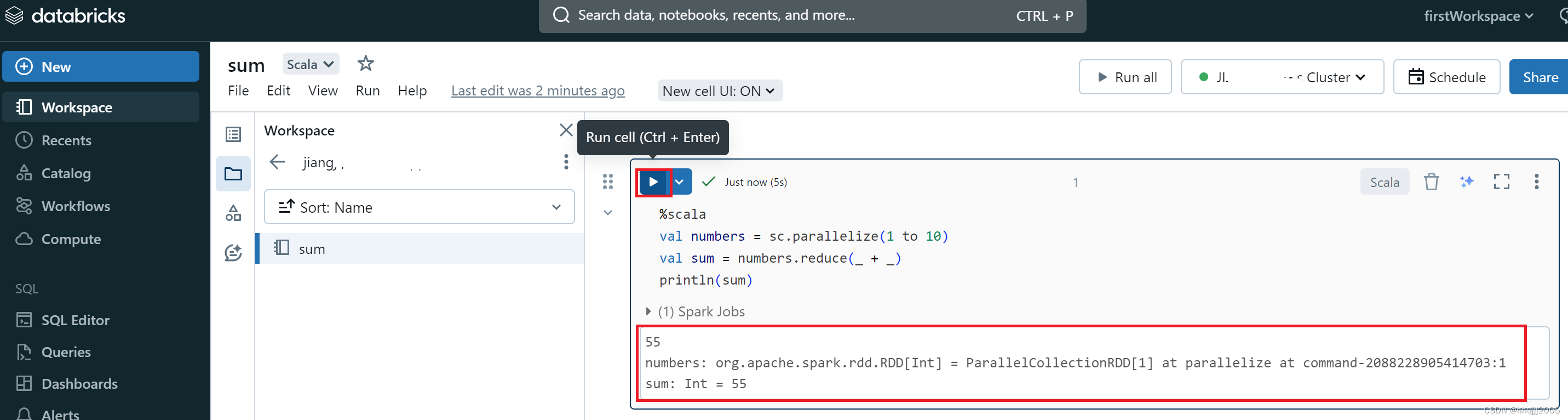Click the Compute cloud icon

[24, 239]
